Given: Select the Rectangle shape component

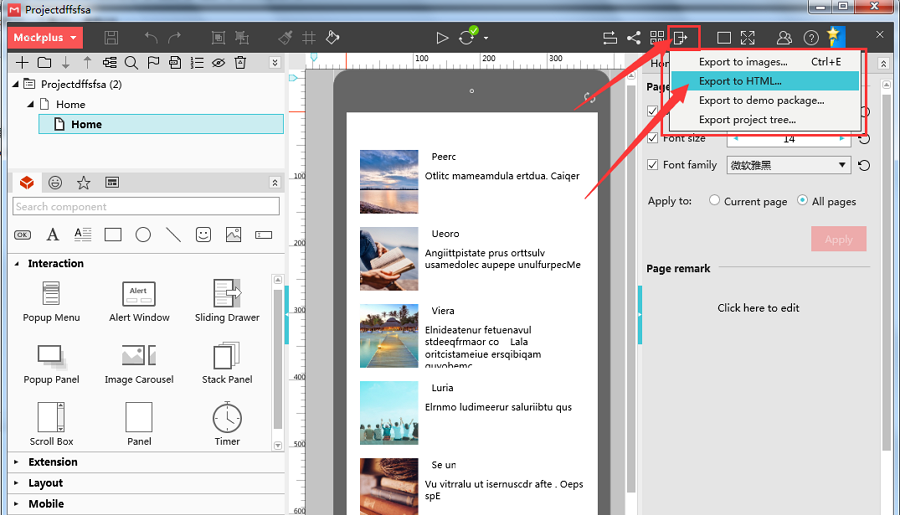Looking at the screenshot, I should coord(113,234).
